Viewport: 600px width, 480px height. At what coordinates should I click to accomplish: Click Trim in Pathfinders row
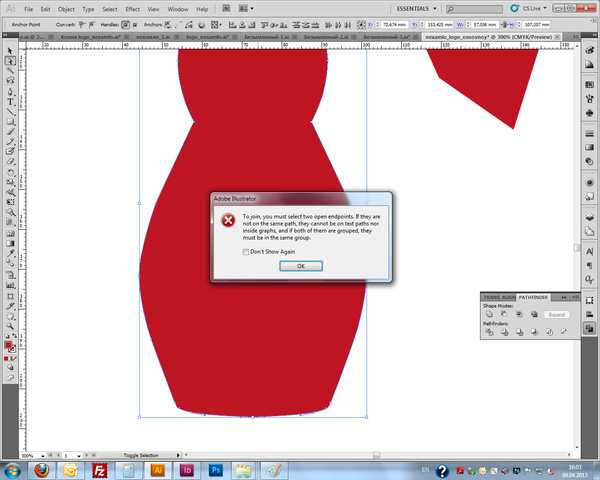(x=504, y=332)
